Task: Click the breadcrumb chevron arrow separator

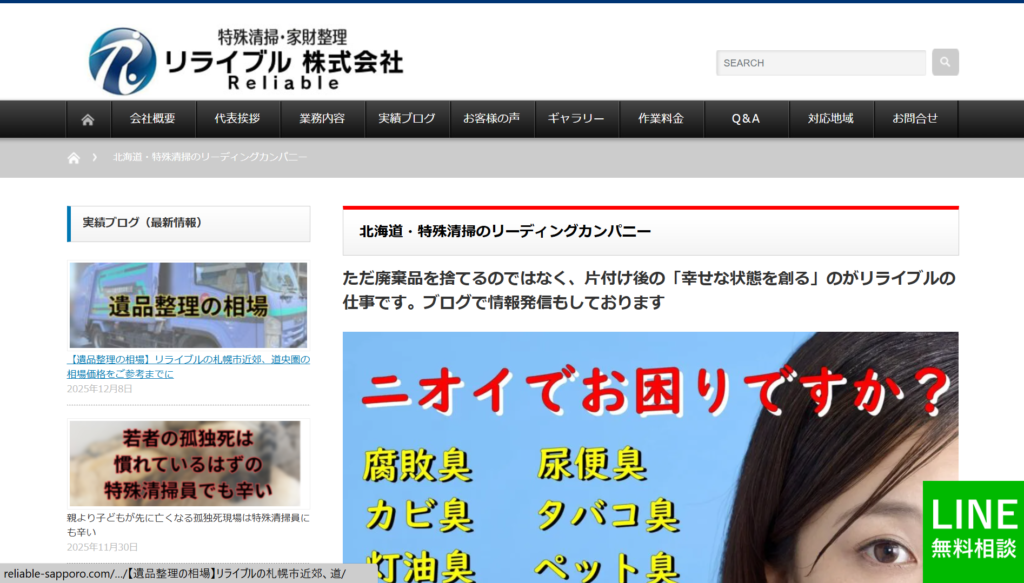Action: [94, 158]
